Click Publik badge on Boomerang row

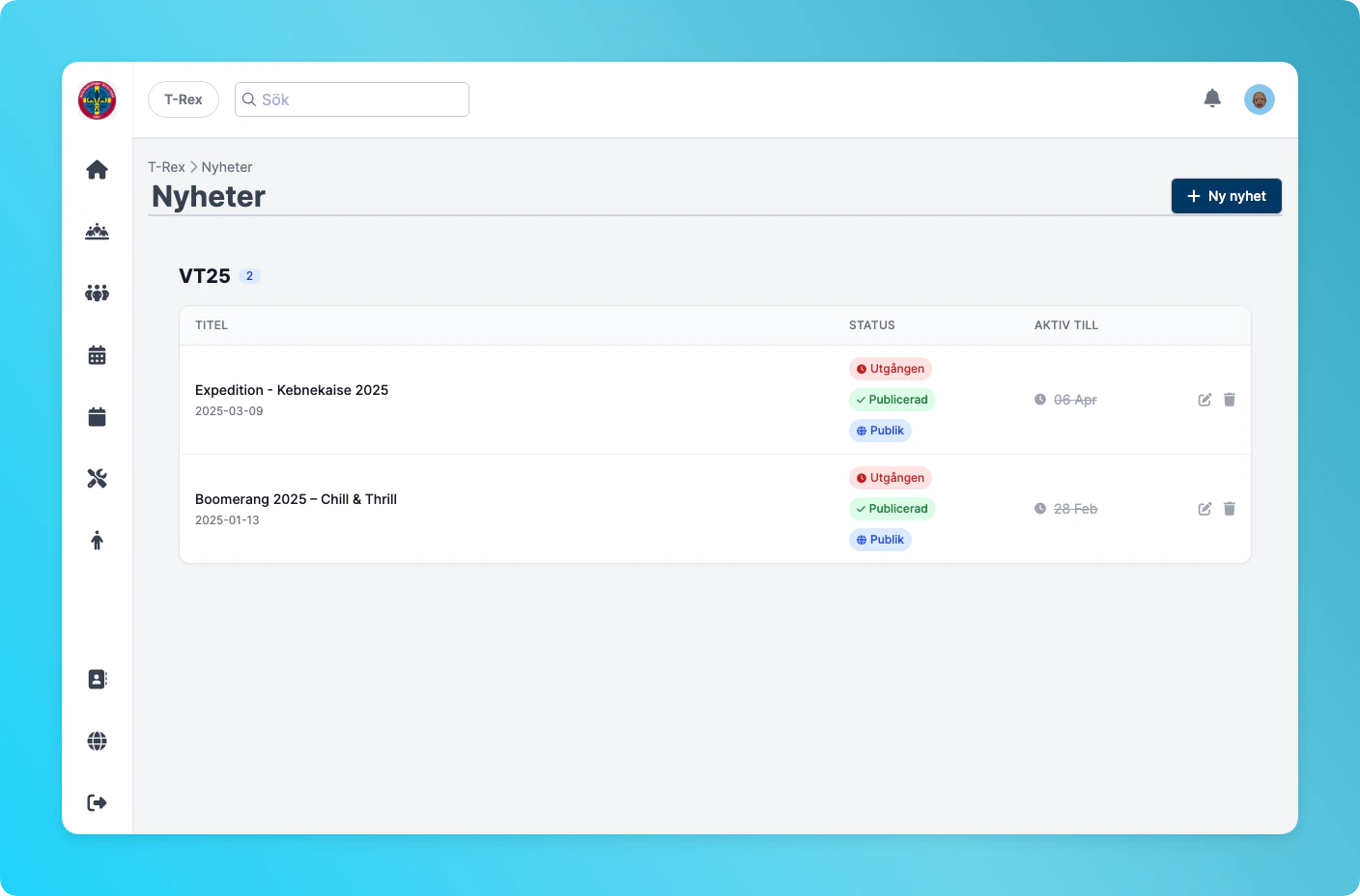pyautogui.click(x=880, y=540)
